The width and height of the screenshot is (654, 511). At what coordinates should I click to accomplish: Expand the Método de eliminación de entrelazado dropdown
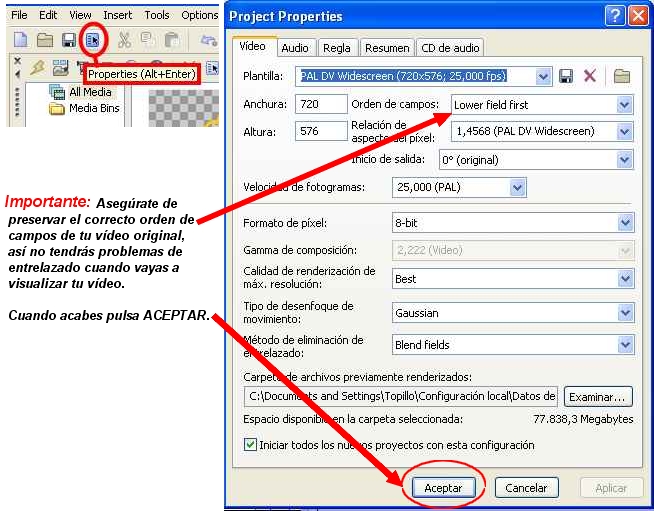point(625,345)
